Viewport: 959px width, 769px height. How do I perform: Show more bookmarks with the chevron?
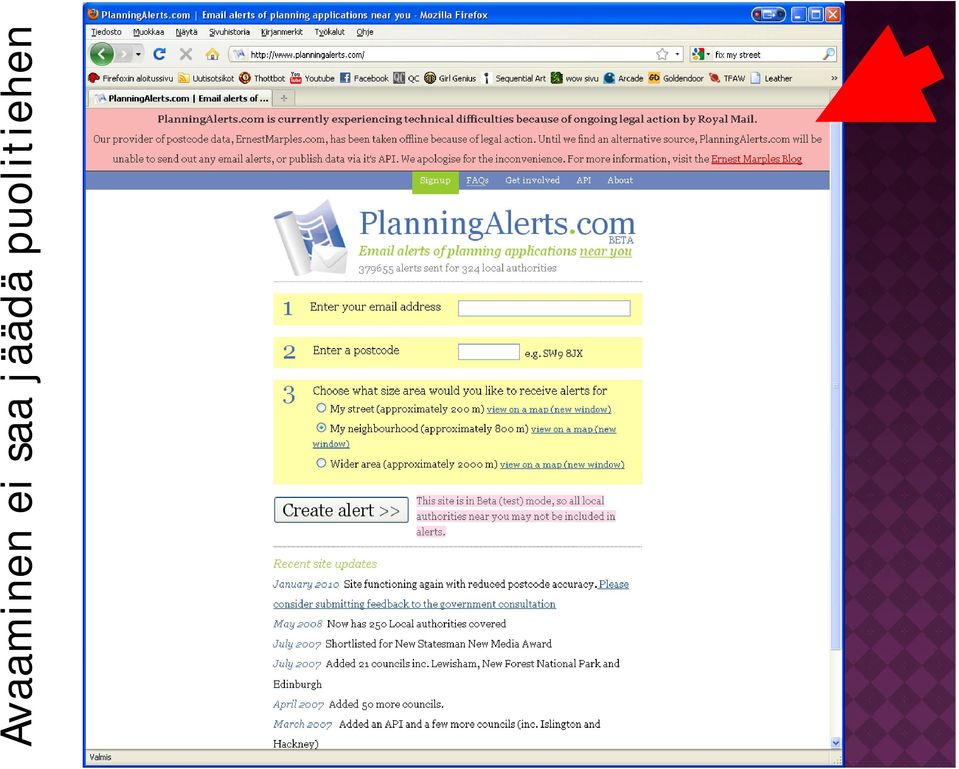click(x=834, y=78)
